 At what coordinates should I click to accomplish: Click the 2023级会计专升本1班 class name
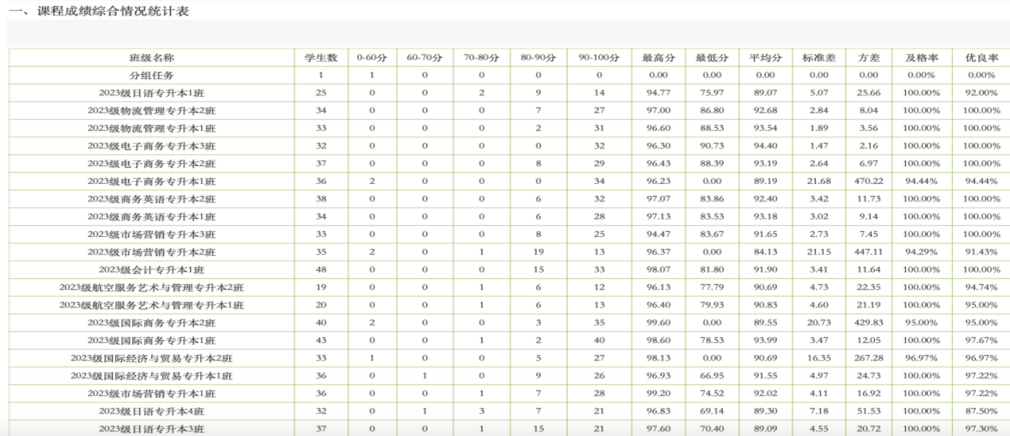[151, 270]
